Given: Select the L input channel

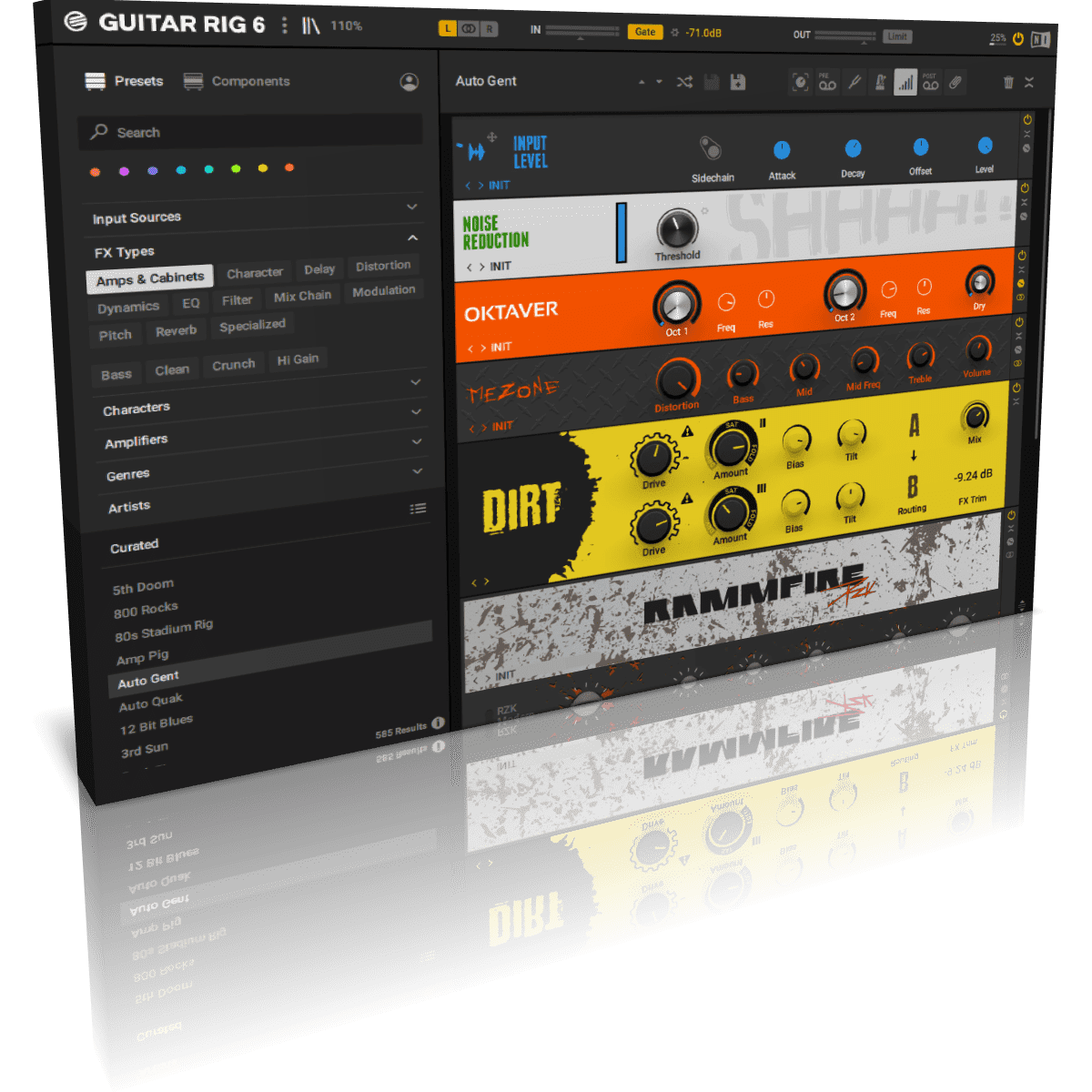Looking at the screenshot, I should (x=448, y=29).
